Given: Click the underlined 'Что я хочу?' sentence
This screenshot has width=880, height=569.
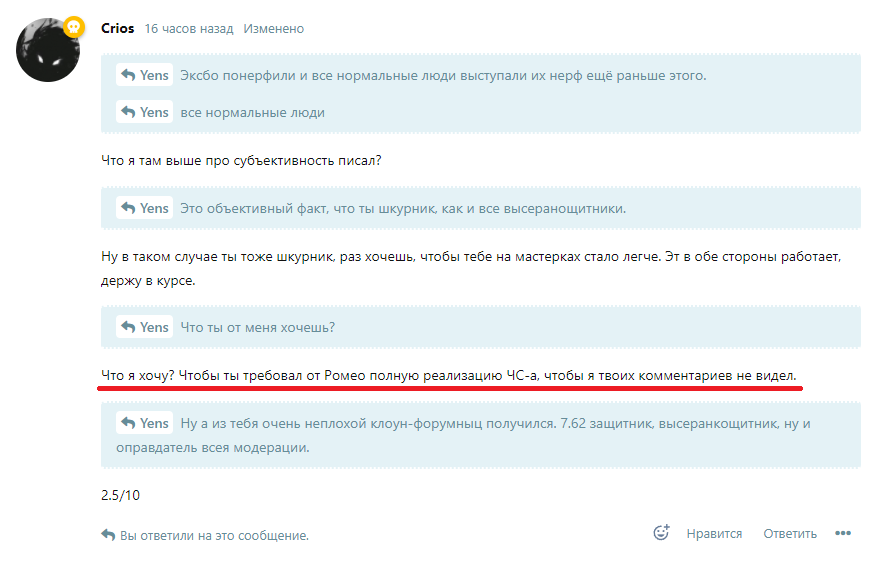Looking at the screenshot, I should point(448,375).
